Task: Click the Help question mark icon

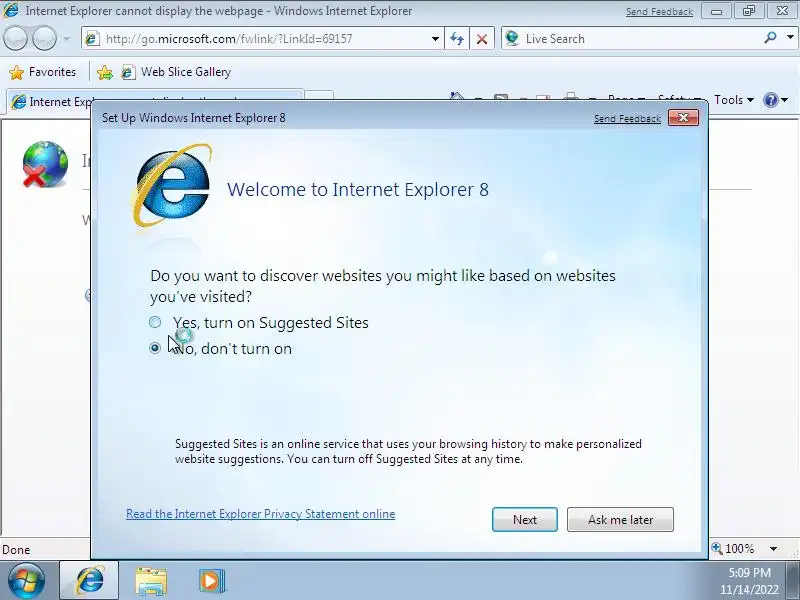Action: coord(770,100)
